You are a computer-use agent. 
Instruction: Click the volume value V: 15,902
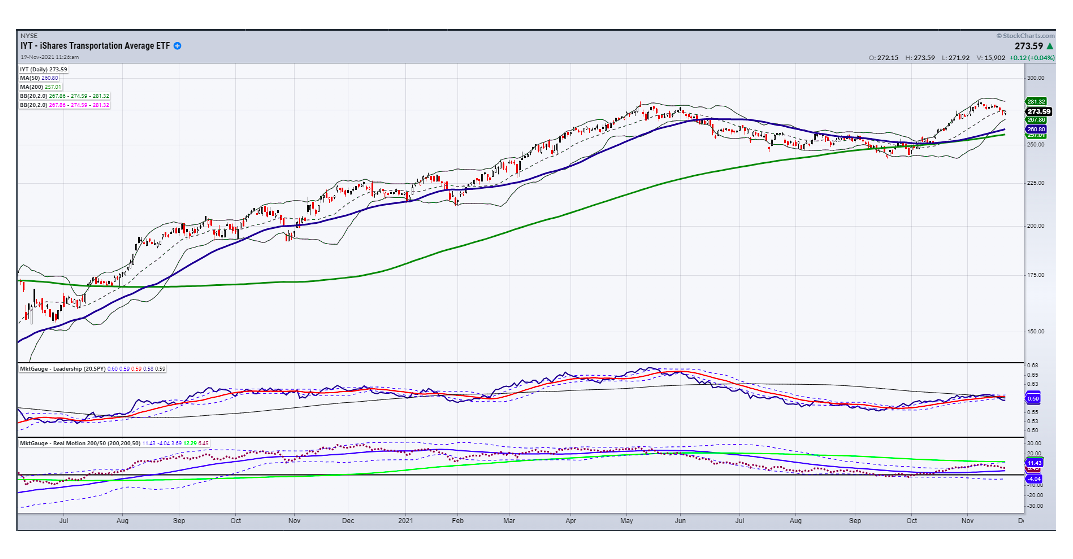pos(991,57)
